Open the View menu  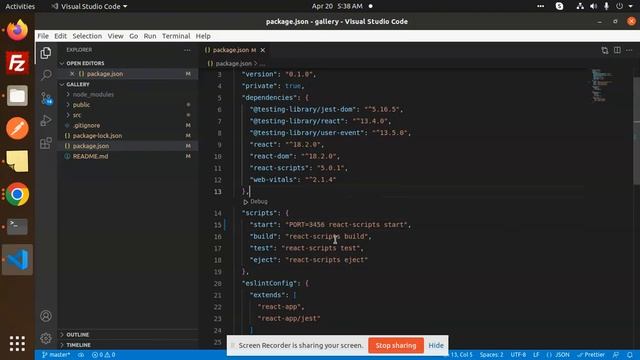pos(116,36)
